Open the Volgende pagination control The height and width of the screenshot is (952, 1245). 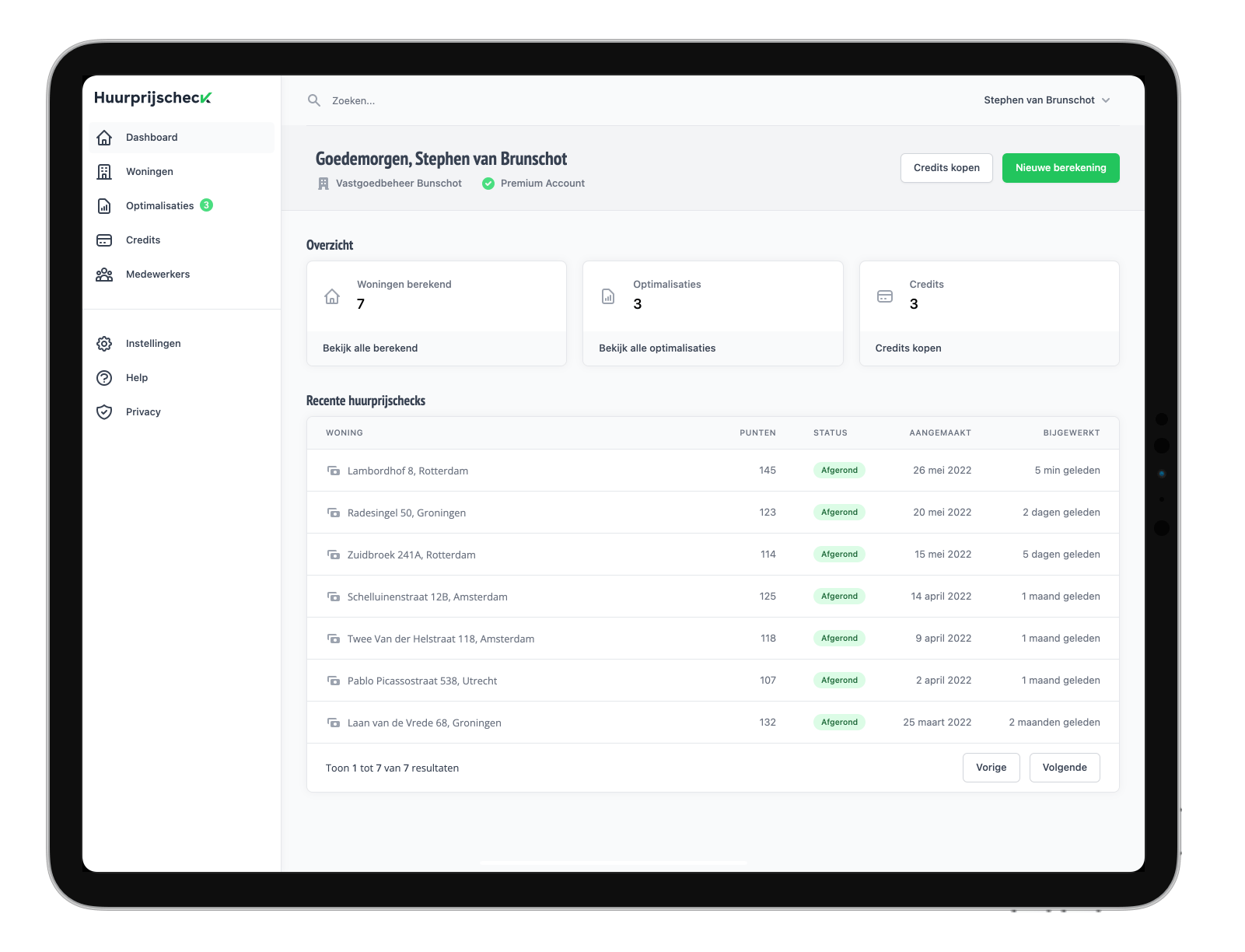point(1064,768)
